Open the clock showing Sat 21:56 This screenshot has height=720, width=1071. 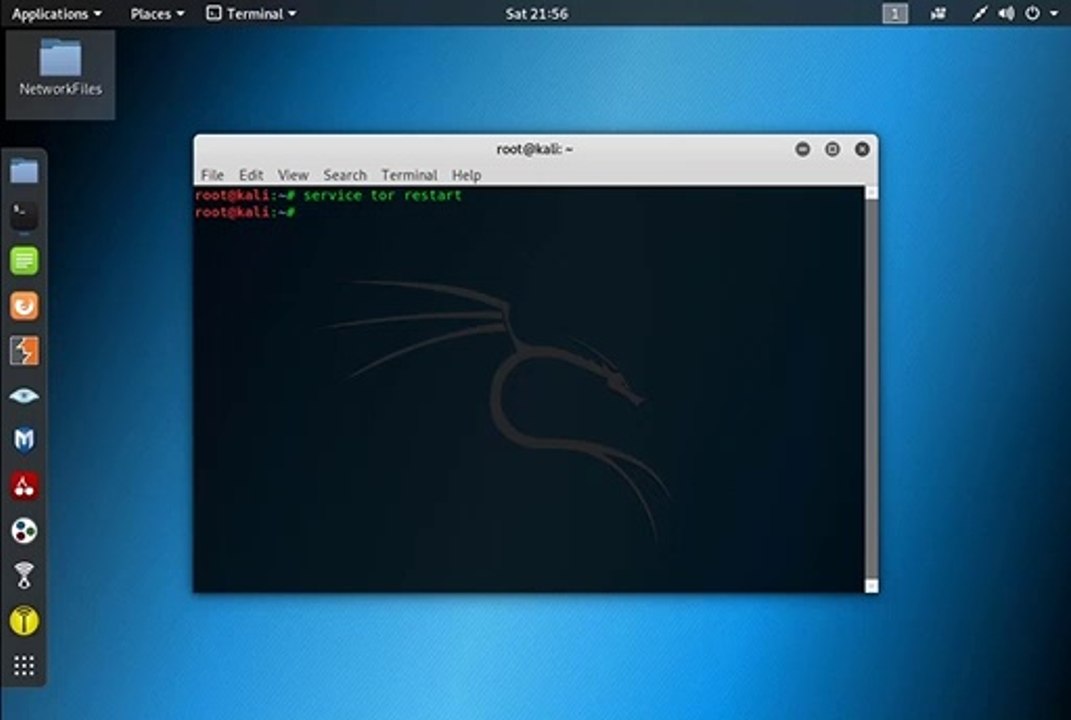tap(536, 14)
